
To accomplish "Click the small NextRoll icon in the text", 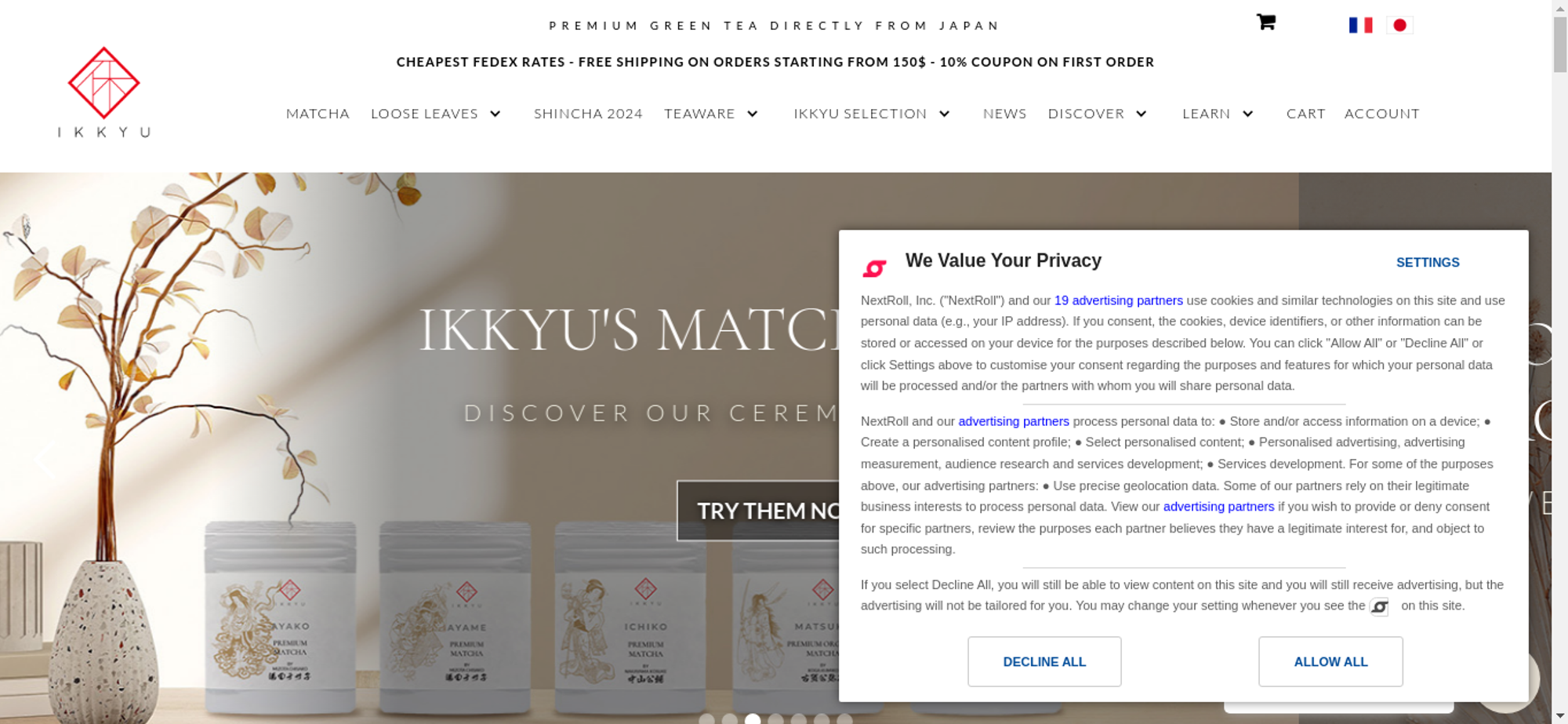I will [1379, 606].
